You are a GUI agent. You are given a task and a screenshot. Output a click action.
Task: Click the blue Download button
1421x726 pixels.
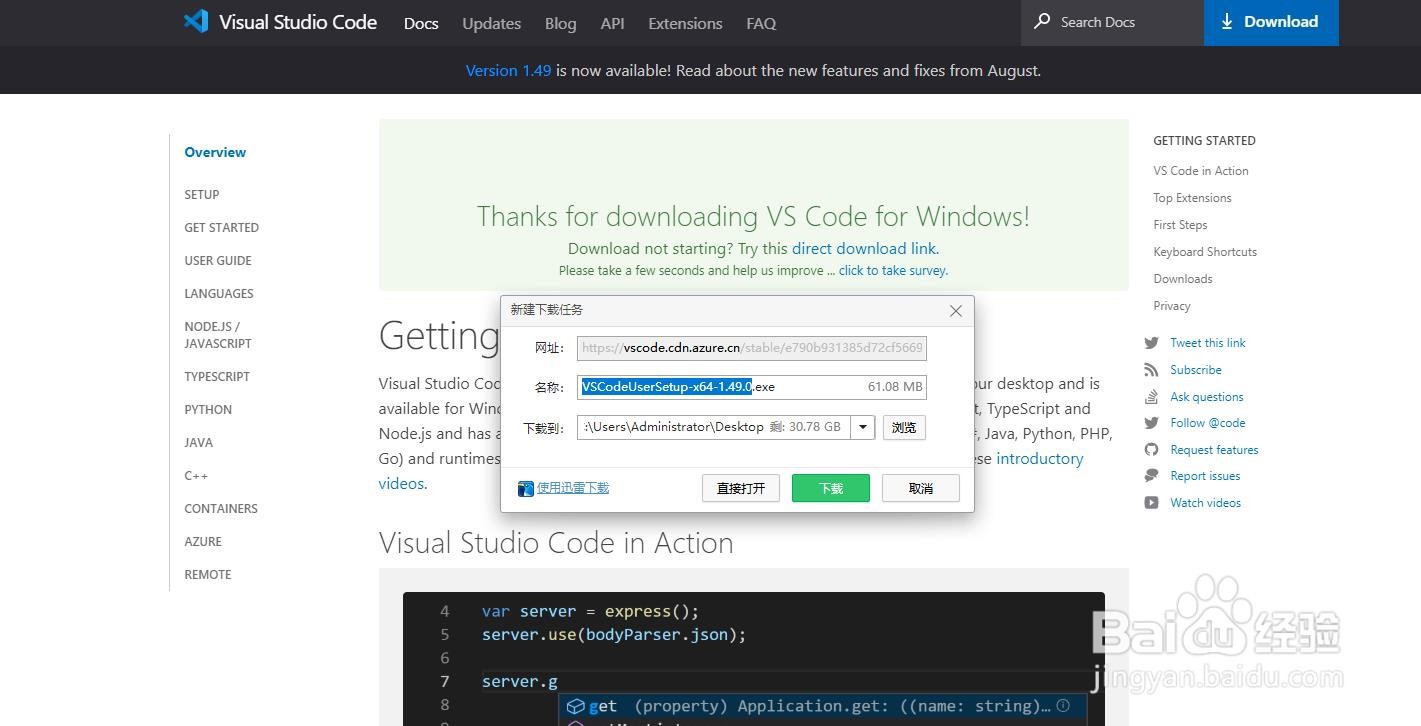pyautogui.click(x=1271, y=22)
